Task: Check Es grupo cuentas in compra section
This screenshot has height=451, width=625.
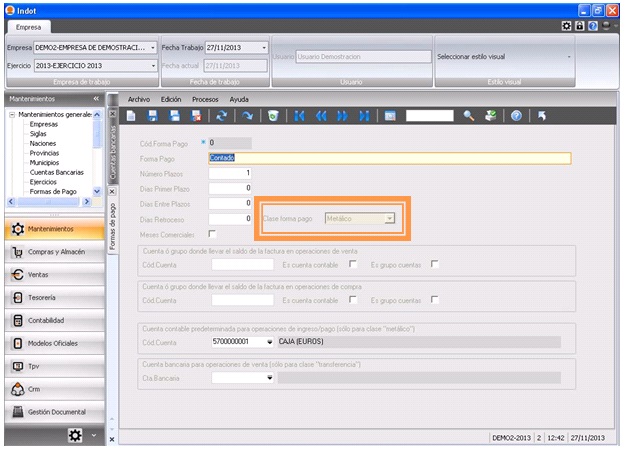Action: 434,300
